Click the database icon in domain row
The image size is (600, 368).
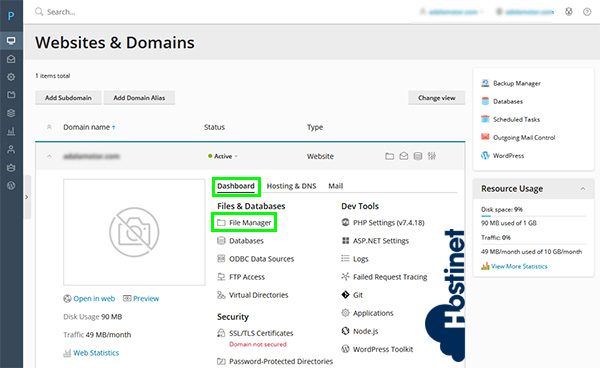(x=418, y=156)
